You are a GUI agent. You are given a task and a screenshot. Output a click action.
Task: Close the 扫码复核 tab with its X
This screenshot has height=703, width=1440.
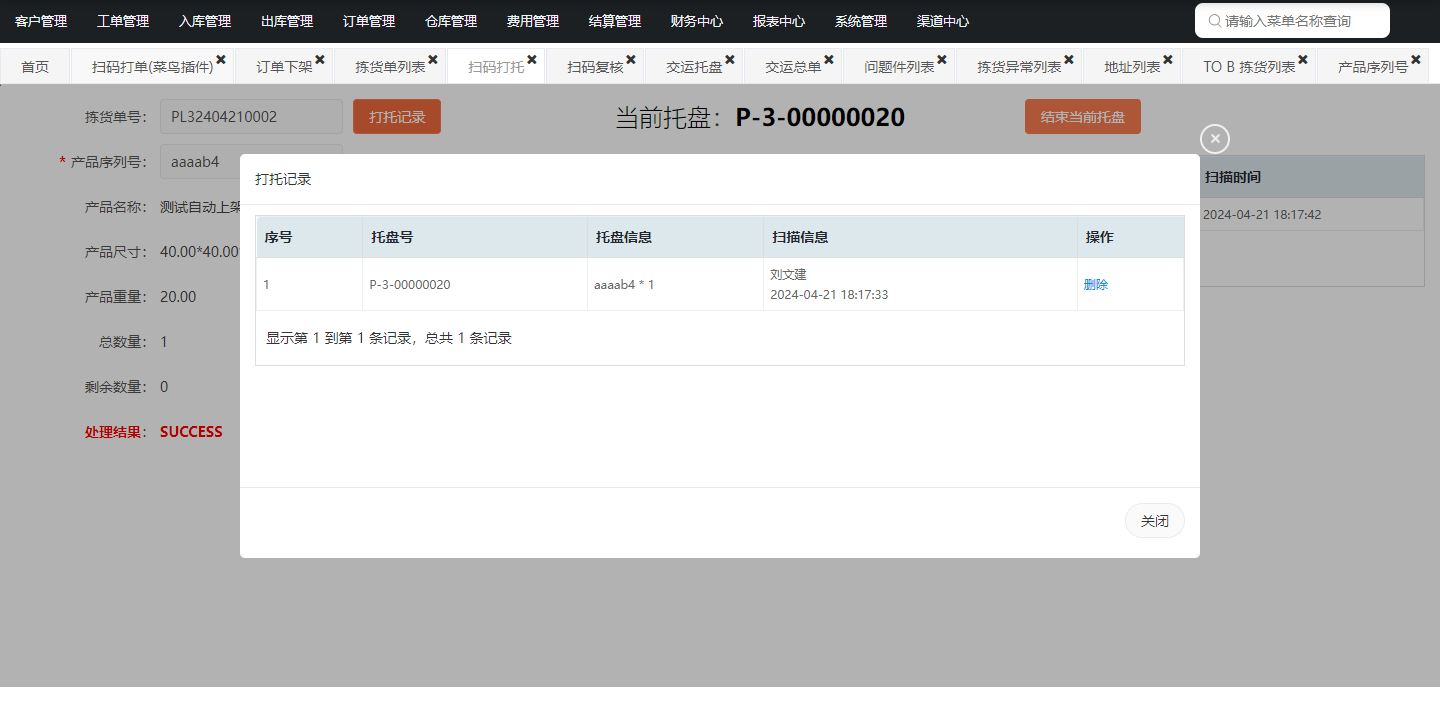point(631,60)
